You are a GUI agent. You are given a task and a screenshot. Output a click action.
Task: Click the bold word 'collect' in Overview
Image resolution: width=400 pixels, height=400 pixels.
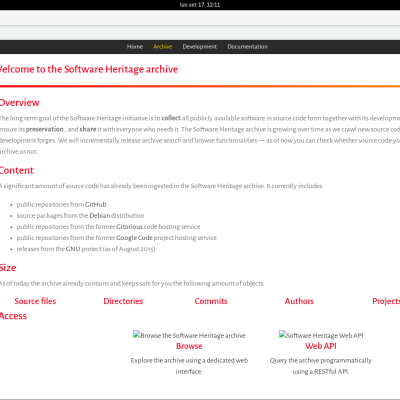171,118
